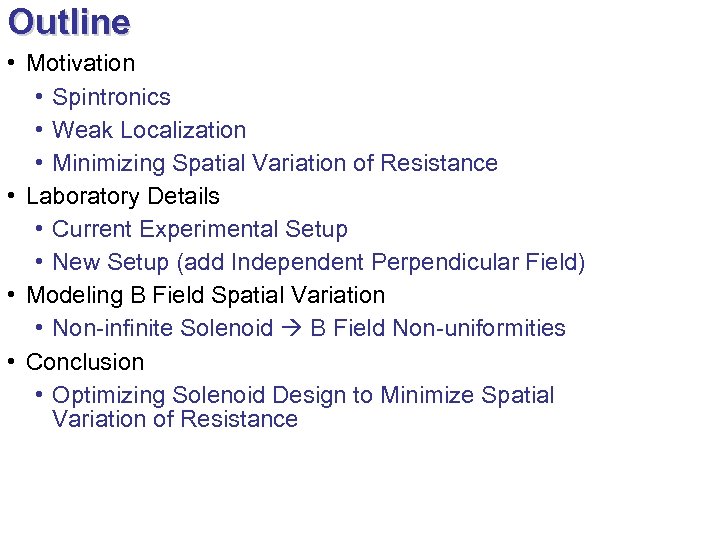Click the arrow symbol after "Solenoid"

coord(292,328)
